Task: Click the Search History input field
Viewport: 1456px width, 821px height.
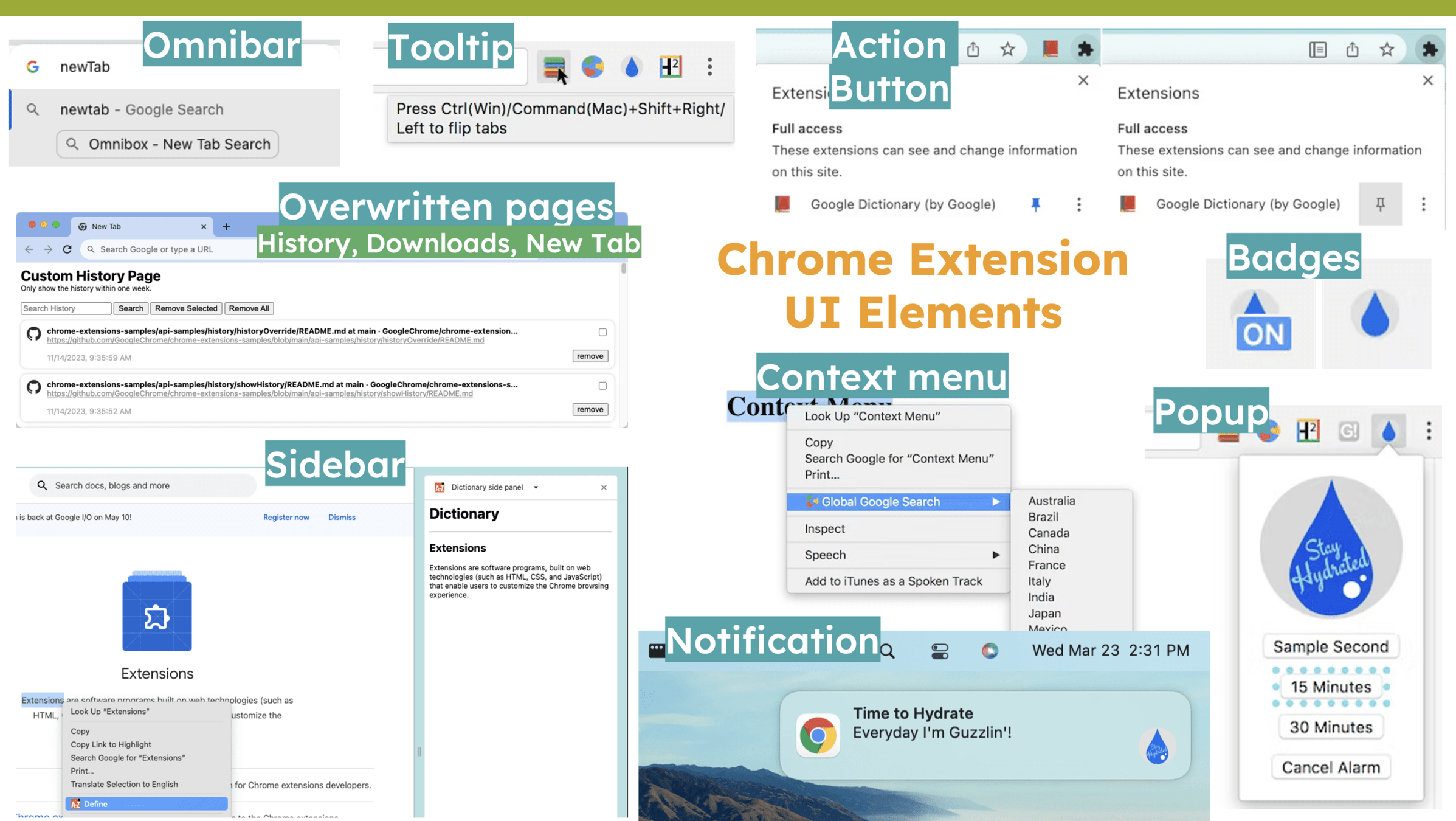Action: pos(66,308)
